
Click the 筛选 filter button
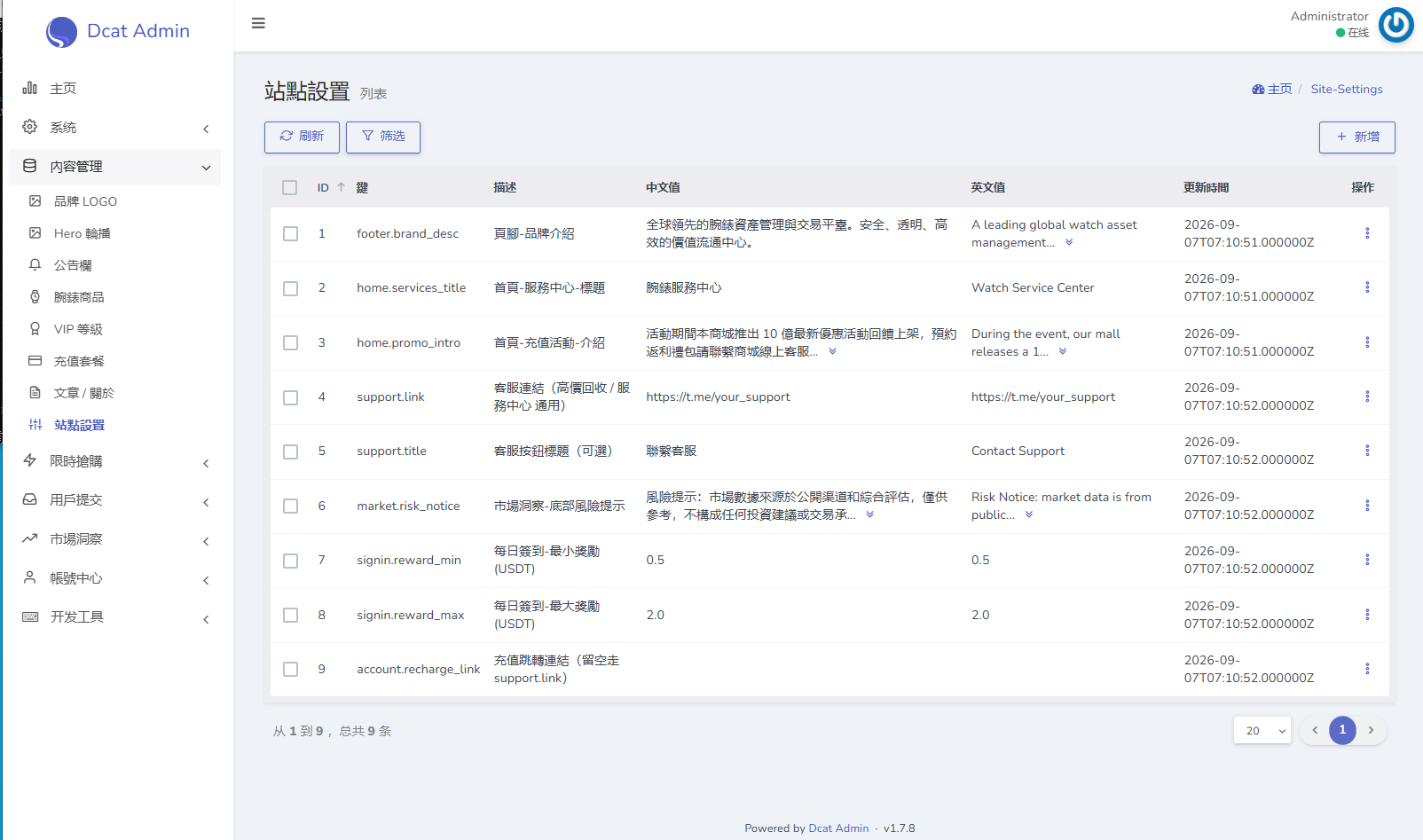(383, 137)
